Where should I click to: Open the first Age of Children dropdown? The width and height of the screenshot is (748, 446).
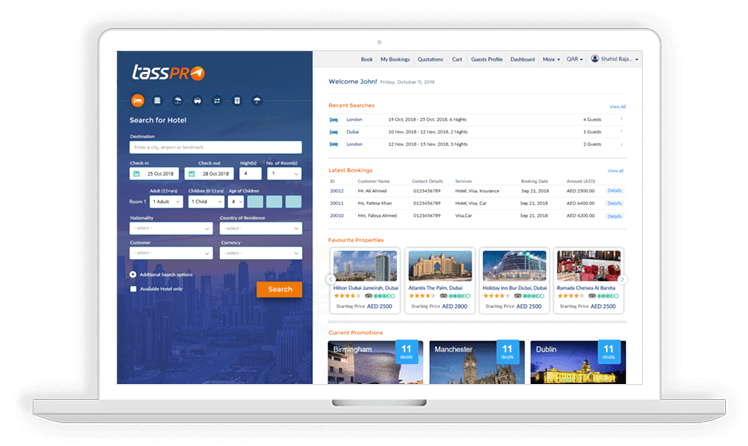pyautogui.click(x=236, y=202)
